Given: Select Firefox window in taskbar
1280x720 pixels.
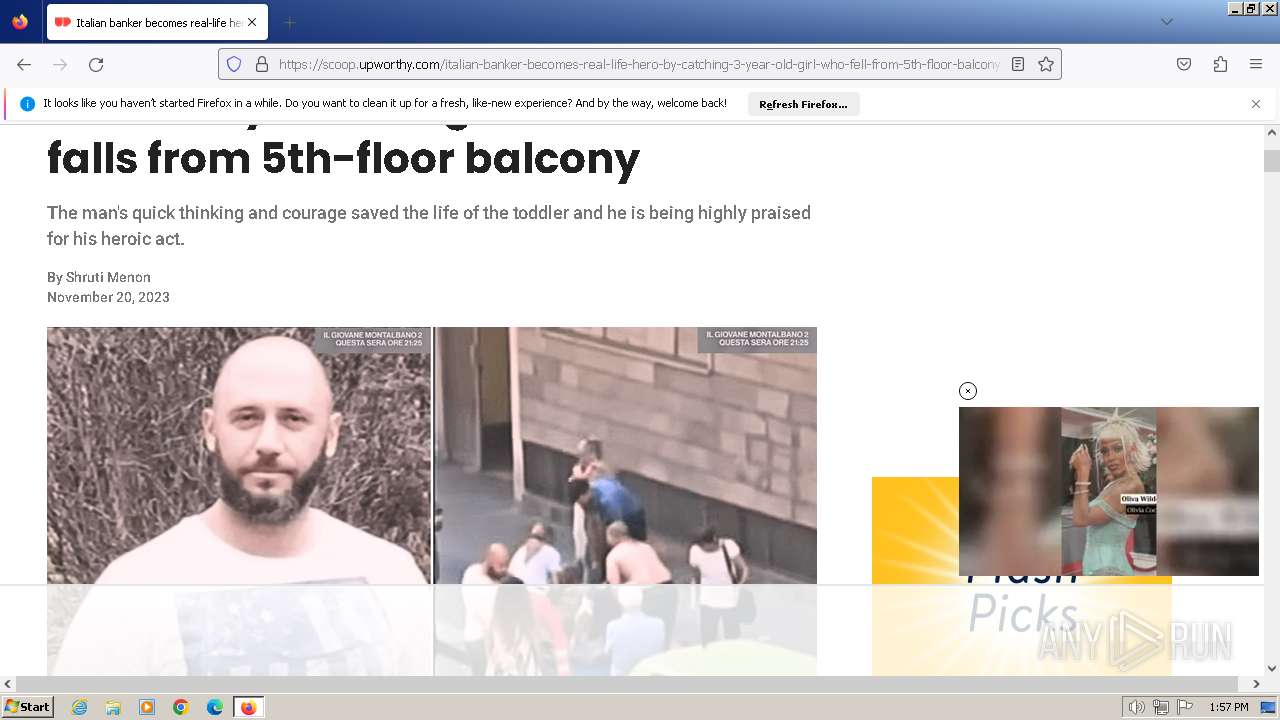Looking at the screenshot, I should pyautogui.click(x=248, y=707).
